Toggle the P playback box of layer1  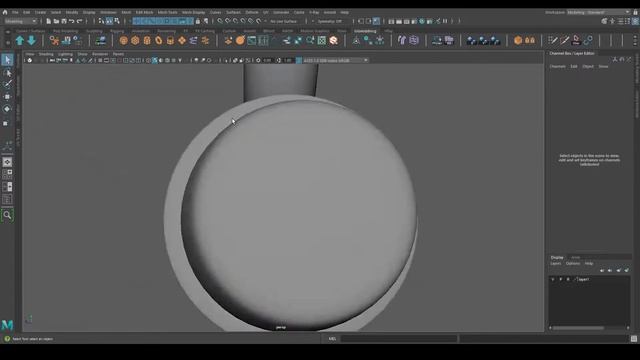click(x=560, y=280)
